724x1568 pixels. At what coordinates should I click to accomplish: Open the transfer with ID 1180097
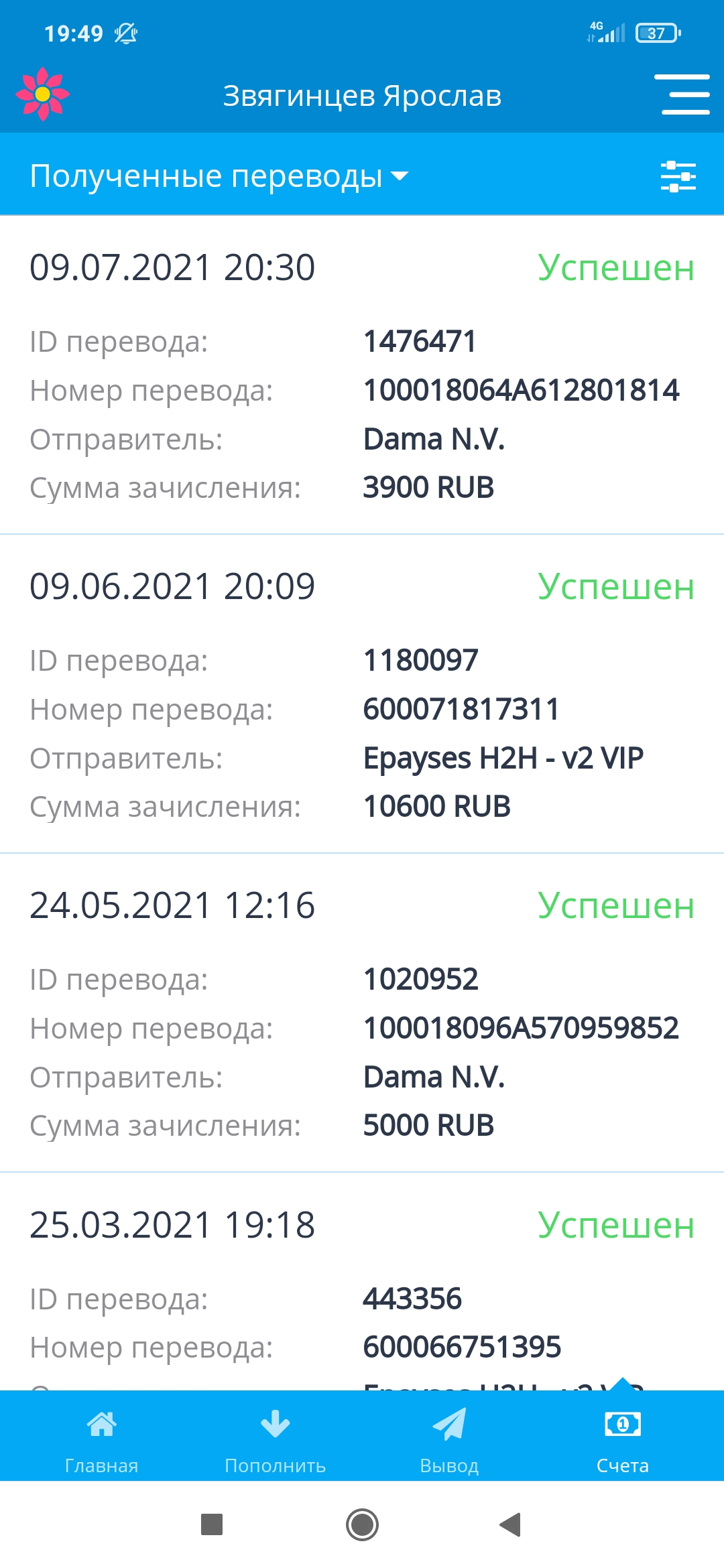[x=362, y=694]
